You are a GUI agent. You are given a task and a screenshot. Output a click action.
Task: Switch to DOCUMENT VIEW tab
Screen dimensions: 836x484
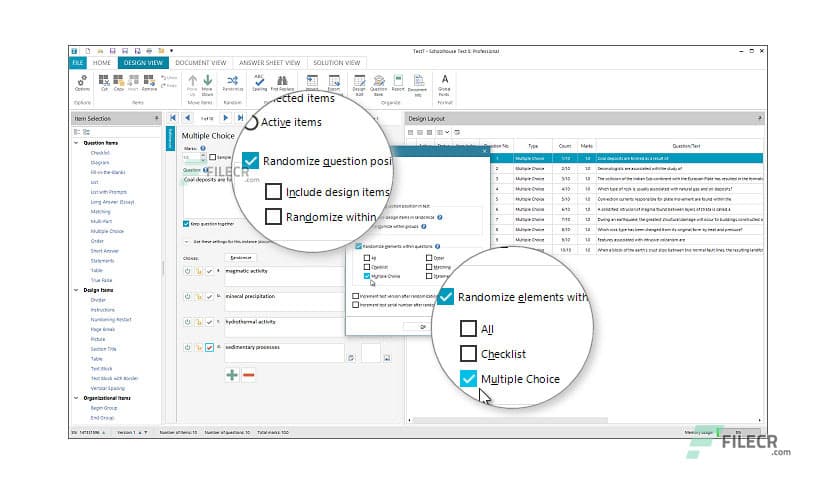200,63
